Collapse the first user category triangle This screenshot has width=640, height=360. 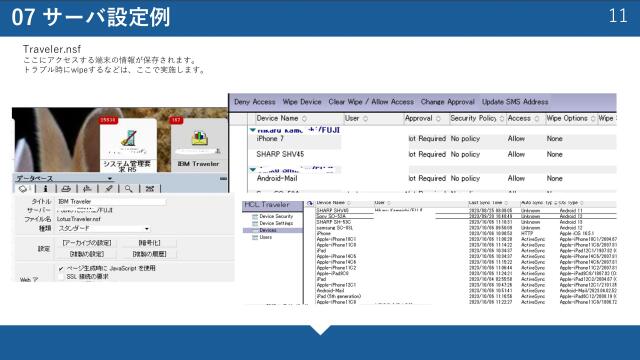coord(253,130)
